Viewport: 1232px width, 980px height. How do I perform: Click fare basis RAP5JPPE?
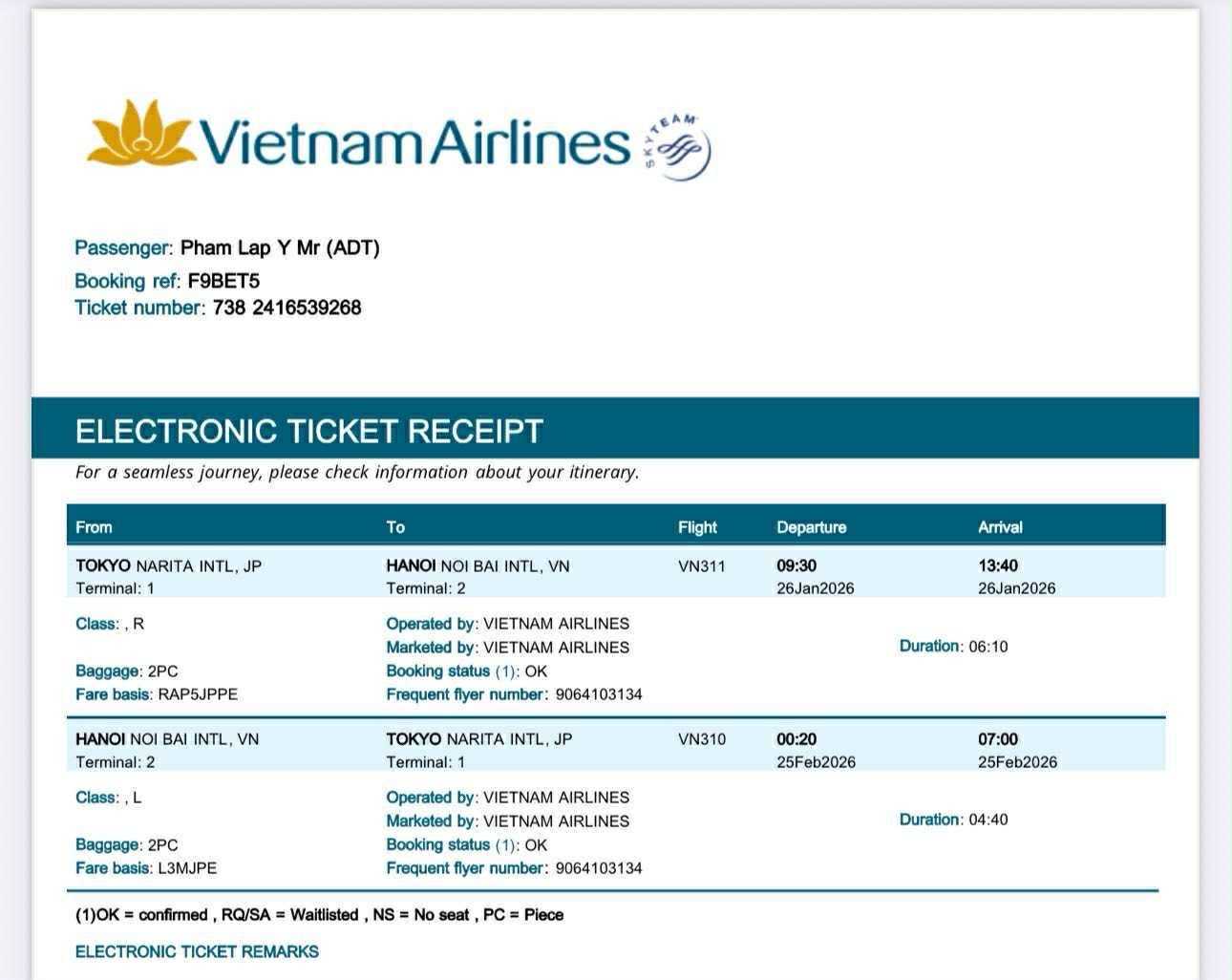[197, 694]
